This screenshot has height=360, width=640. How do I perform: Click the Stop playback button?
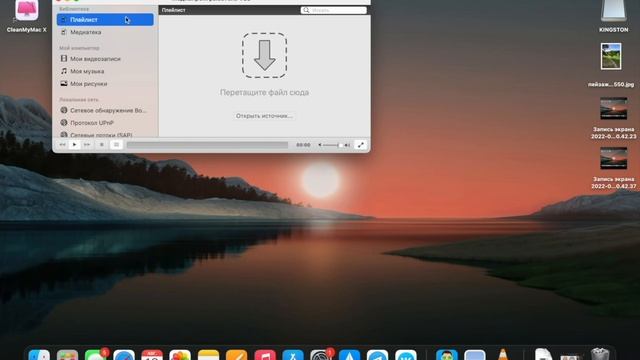coord(102,144)
